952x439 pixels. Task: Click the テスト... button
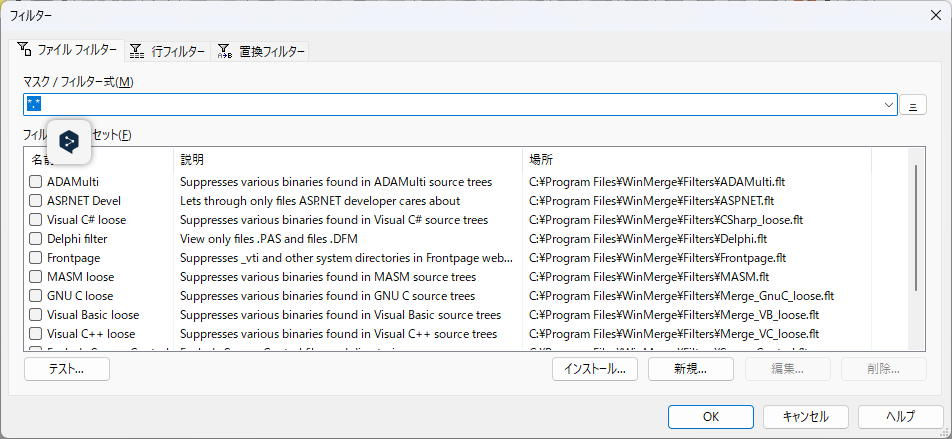tap(66, 368)
